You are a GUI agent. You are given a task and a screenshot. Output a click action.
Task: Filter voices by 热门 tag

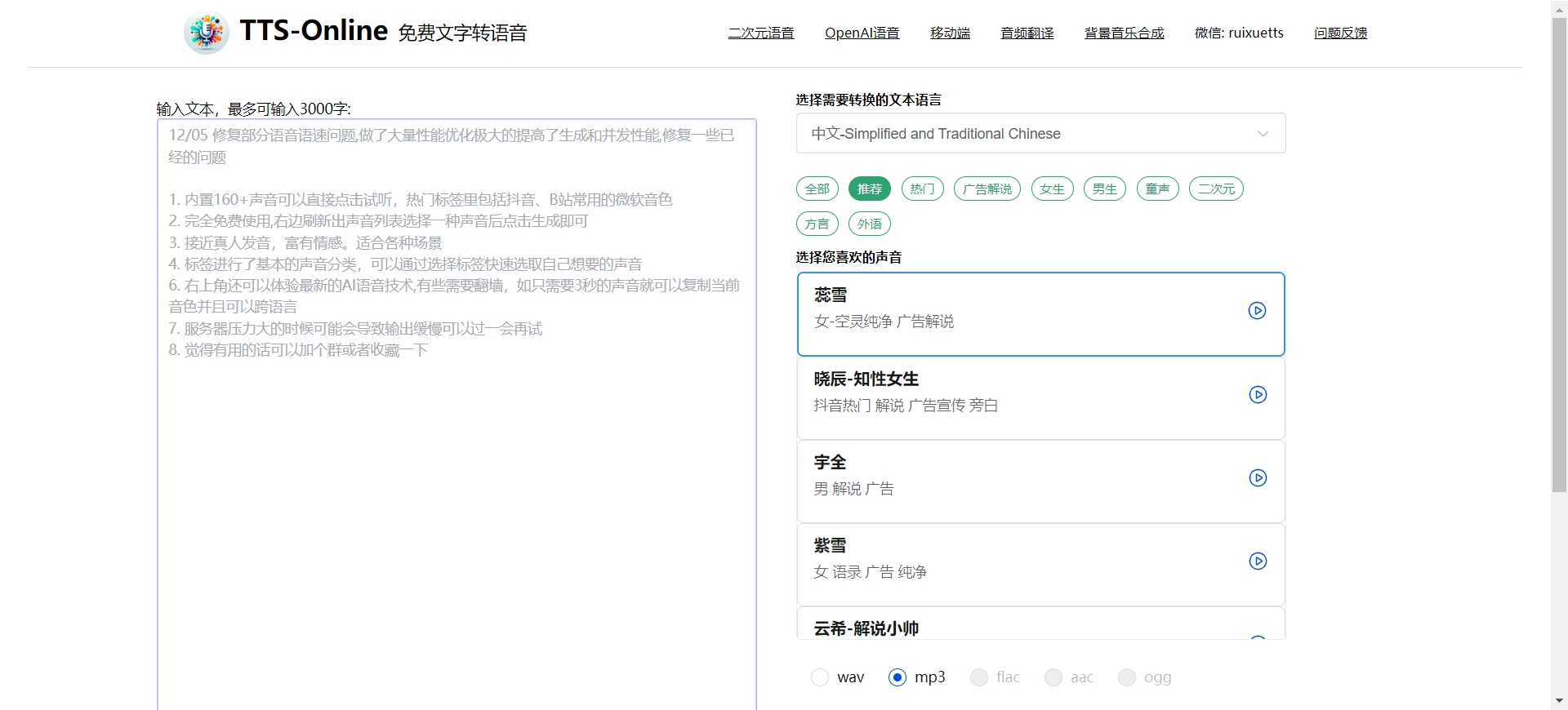[922, 189]
